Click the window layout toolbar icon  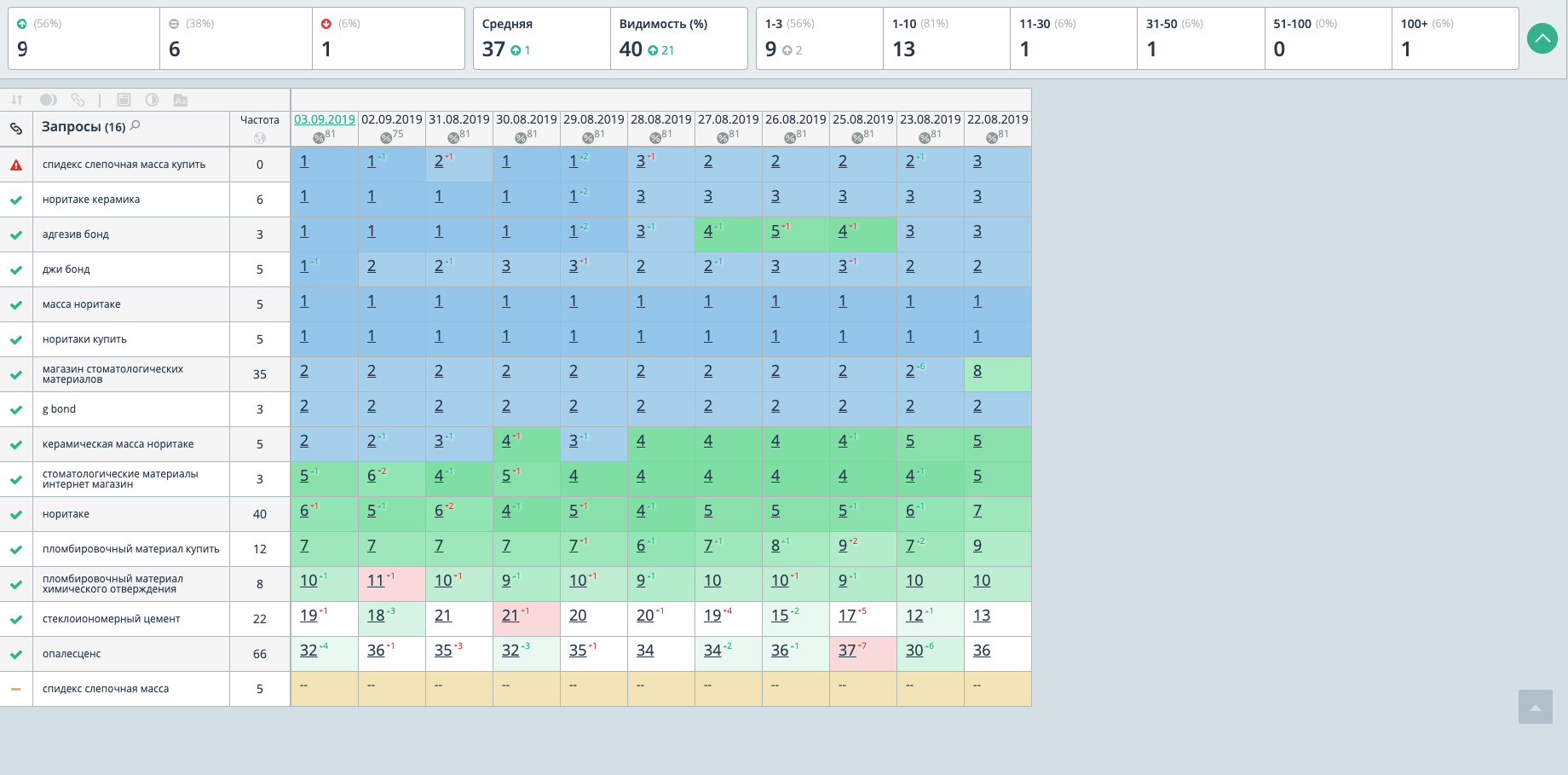click(x=124, y=100)
